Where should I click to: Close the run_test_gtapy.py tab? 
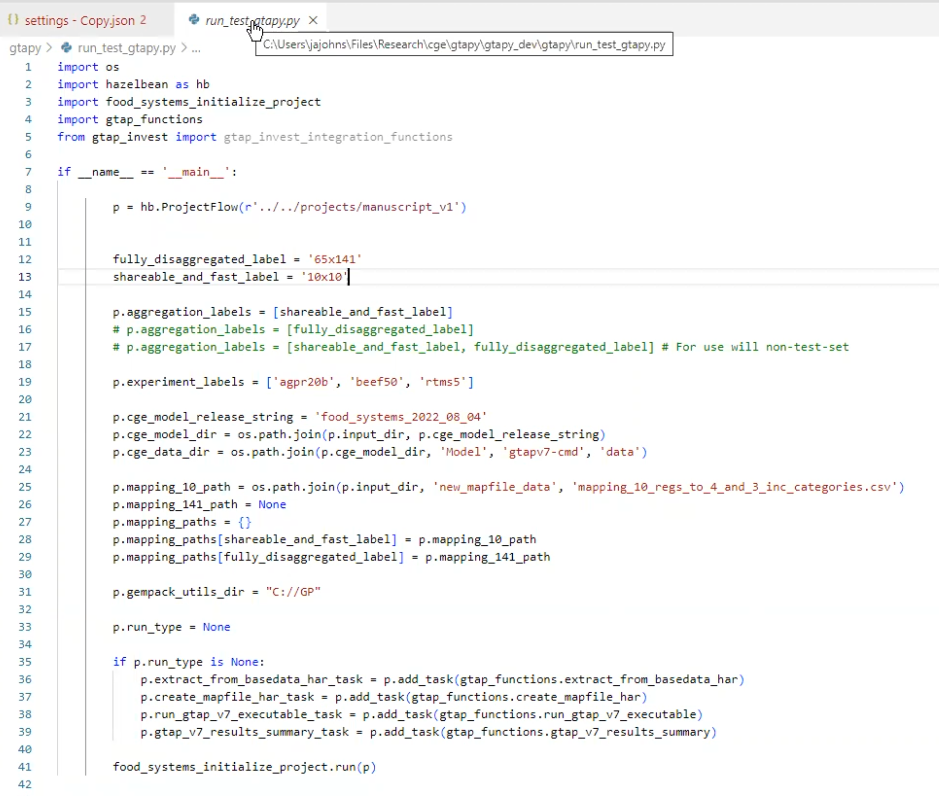click(313, 20)
